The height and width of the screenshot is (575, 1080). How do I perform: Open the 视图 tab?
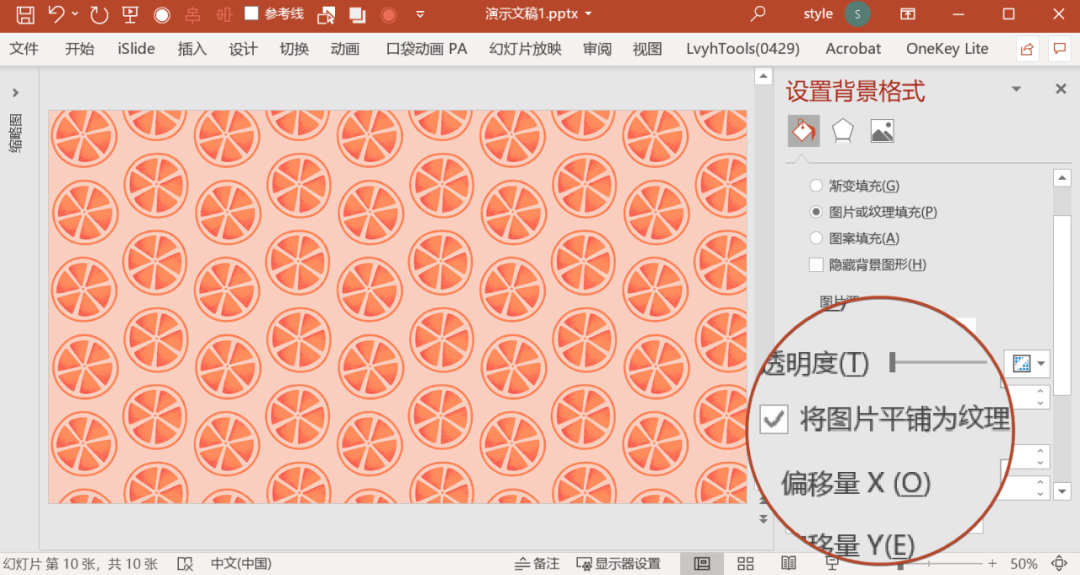647,49
